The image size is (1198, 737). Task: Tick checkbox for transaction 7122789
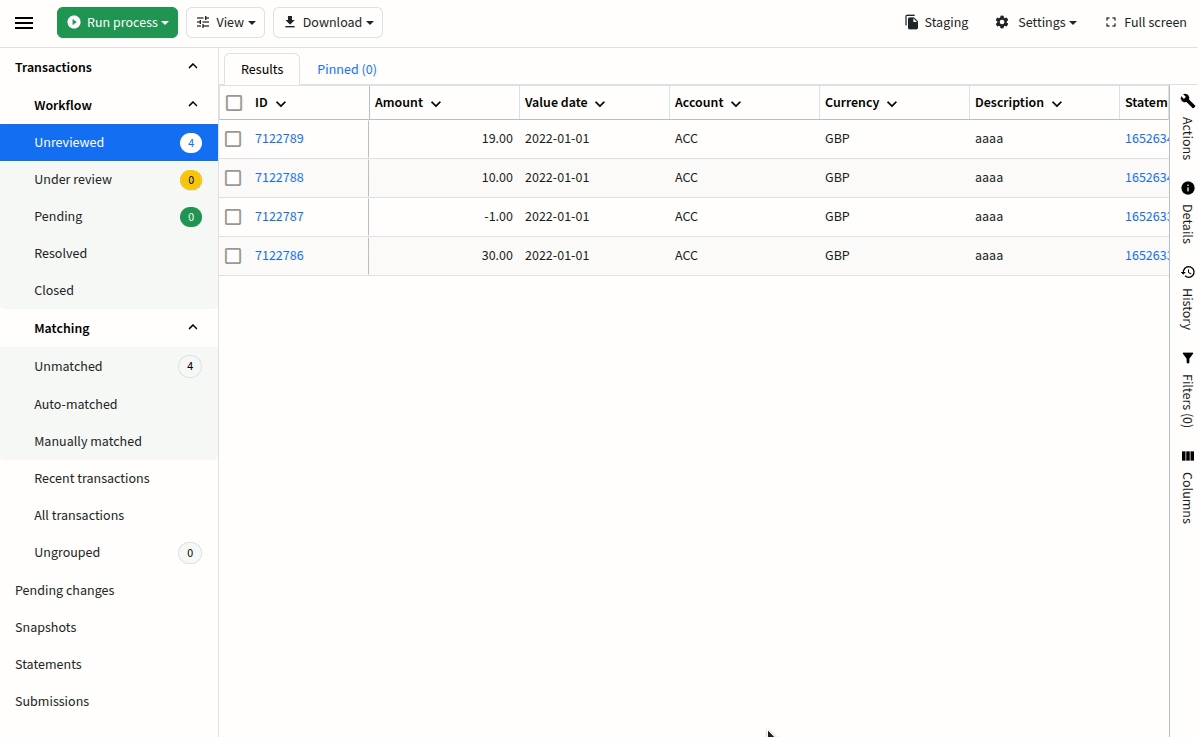(x=233, y=139)
